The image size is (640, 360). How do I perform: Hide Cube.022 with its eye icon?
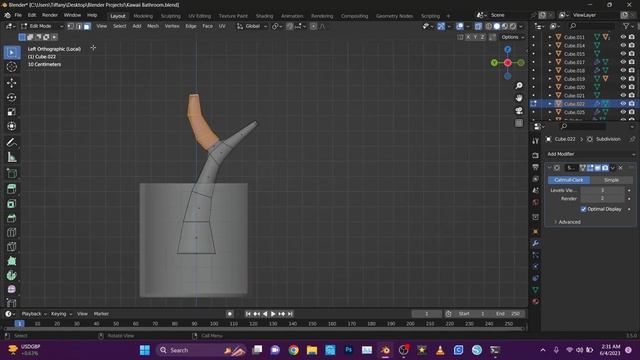(623, 104)
